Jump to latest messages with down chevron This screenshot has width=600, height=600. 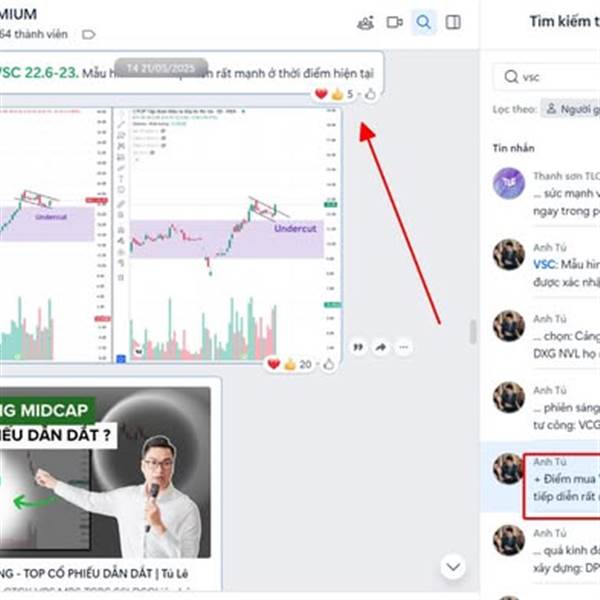coord(453,567)
